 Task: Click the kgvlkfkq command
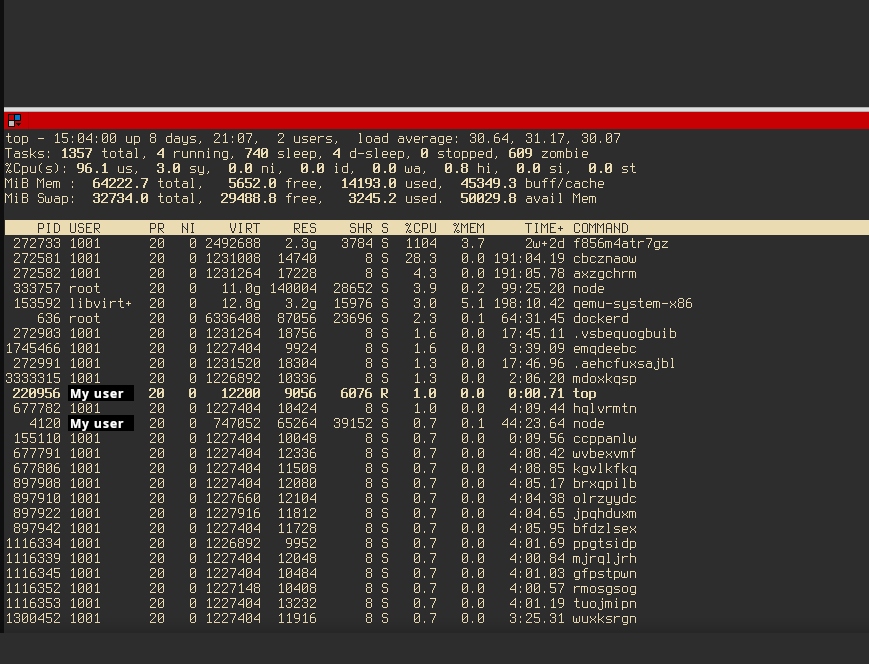click(x=605, y=468)
